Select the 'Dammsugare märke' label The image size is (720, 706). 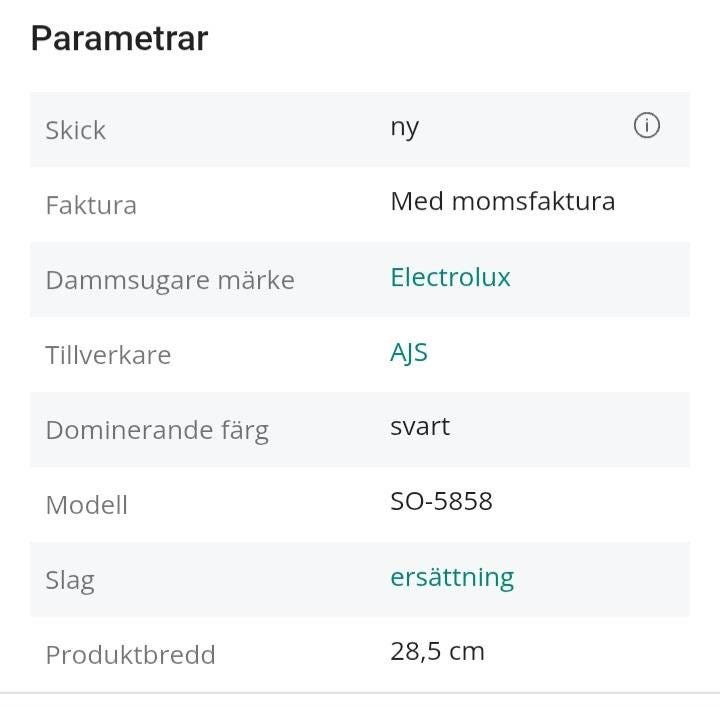[170, 280]
